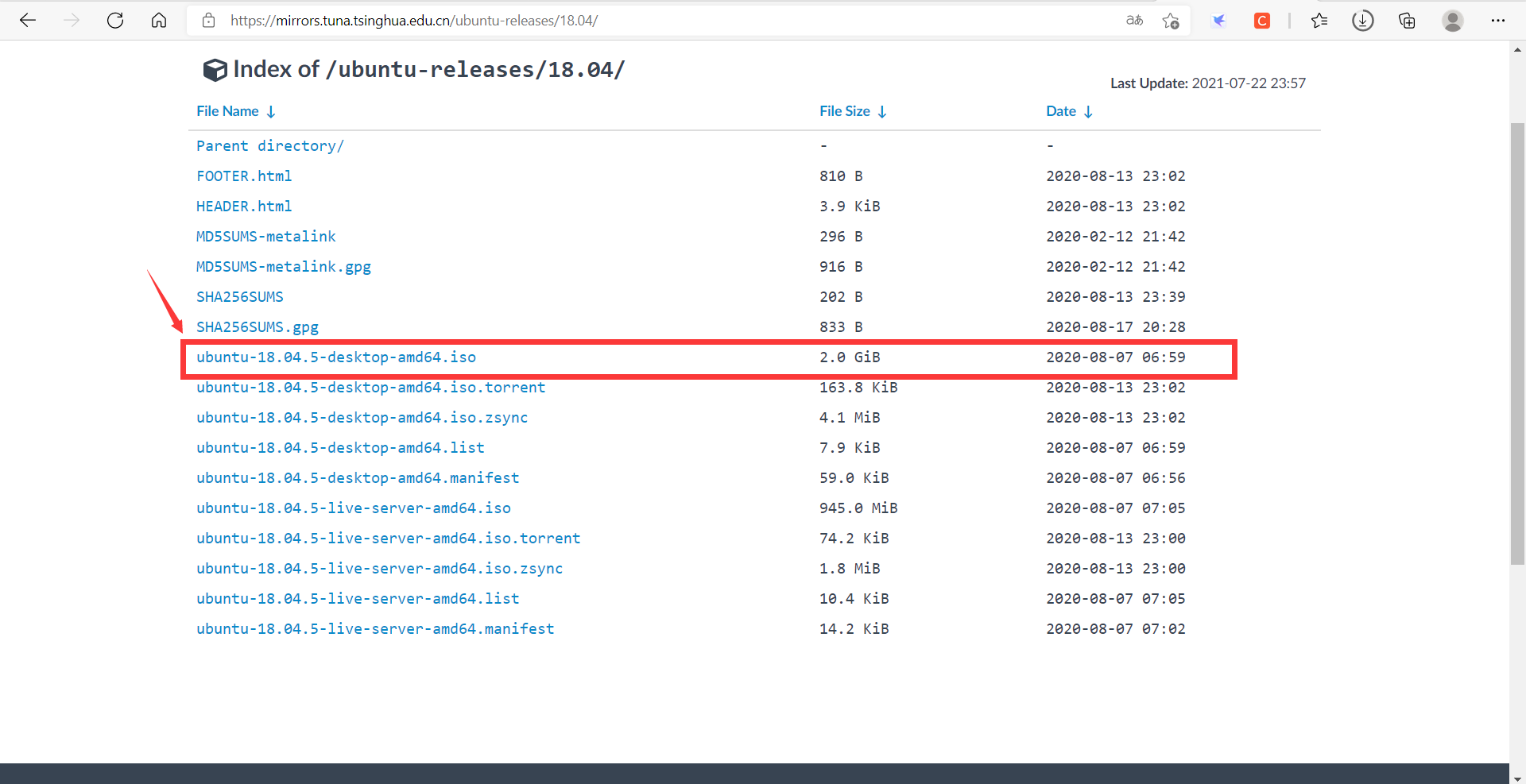Reload the page with Refresh icon

point(115,21)
